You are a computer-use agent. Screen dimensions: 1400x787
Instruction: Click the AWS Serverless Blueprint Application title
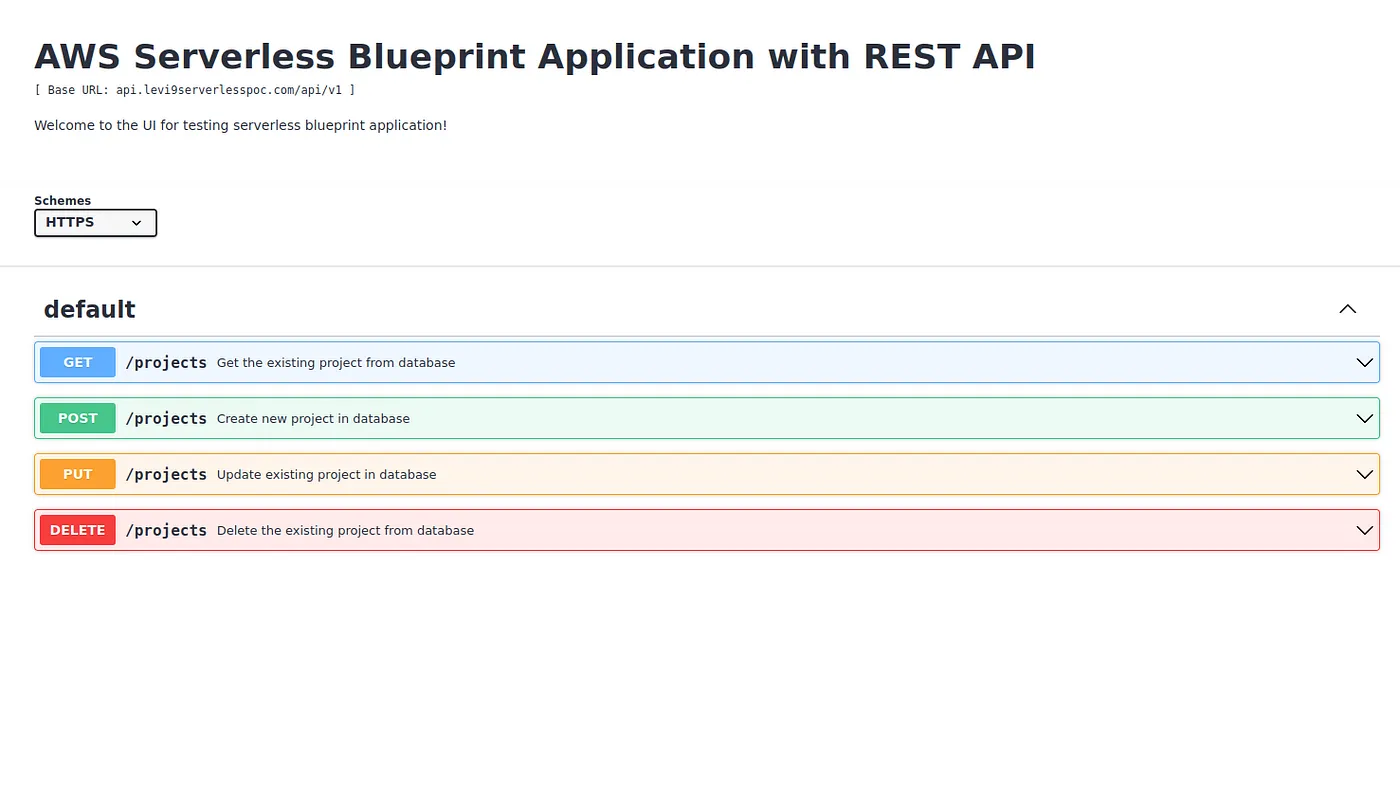(x=535, y=57)
